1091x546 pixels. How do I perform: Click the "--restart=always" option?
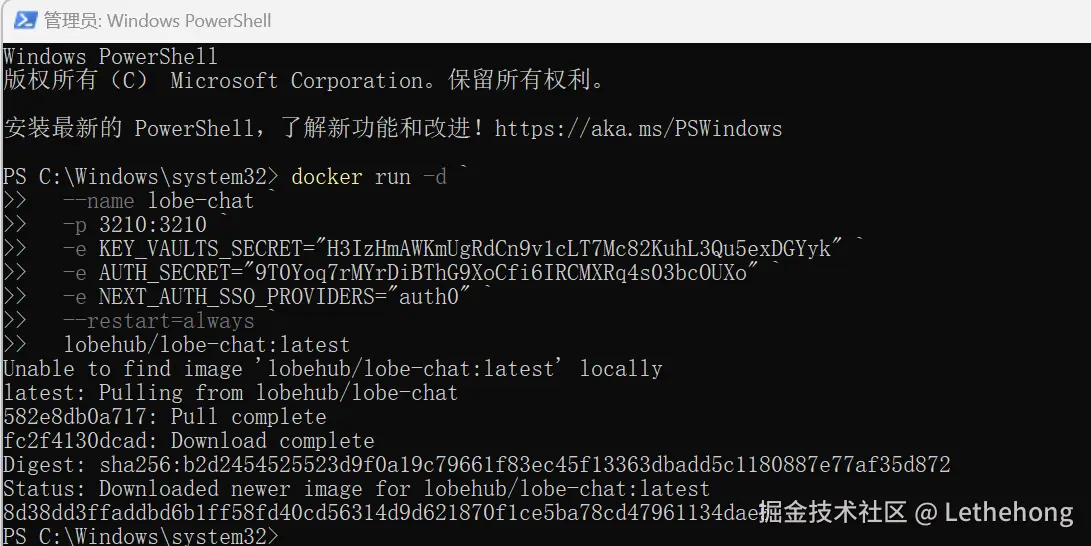click(x=158, y=321)
